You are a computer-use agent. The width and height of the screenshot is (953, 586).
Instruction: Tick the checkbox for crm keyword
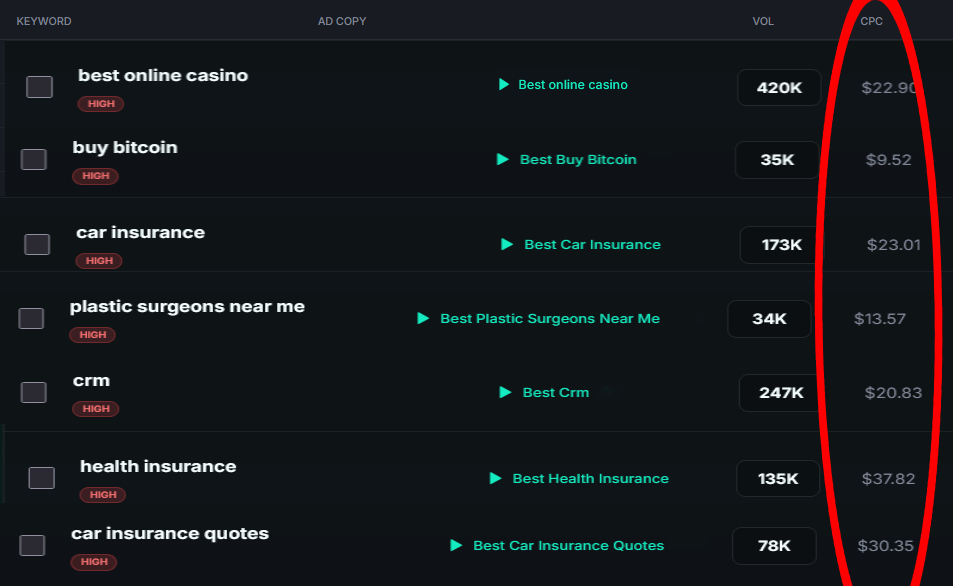click(x=33, y=392)
